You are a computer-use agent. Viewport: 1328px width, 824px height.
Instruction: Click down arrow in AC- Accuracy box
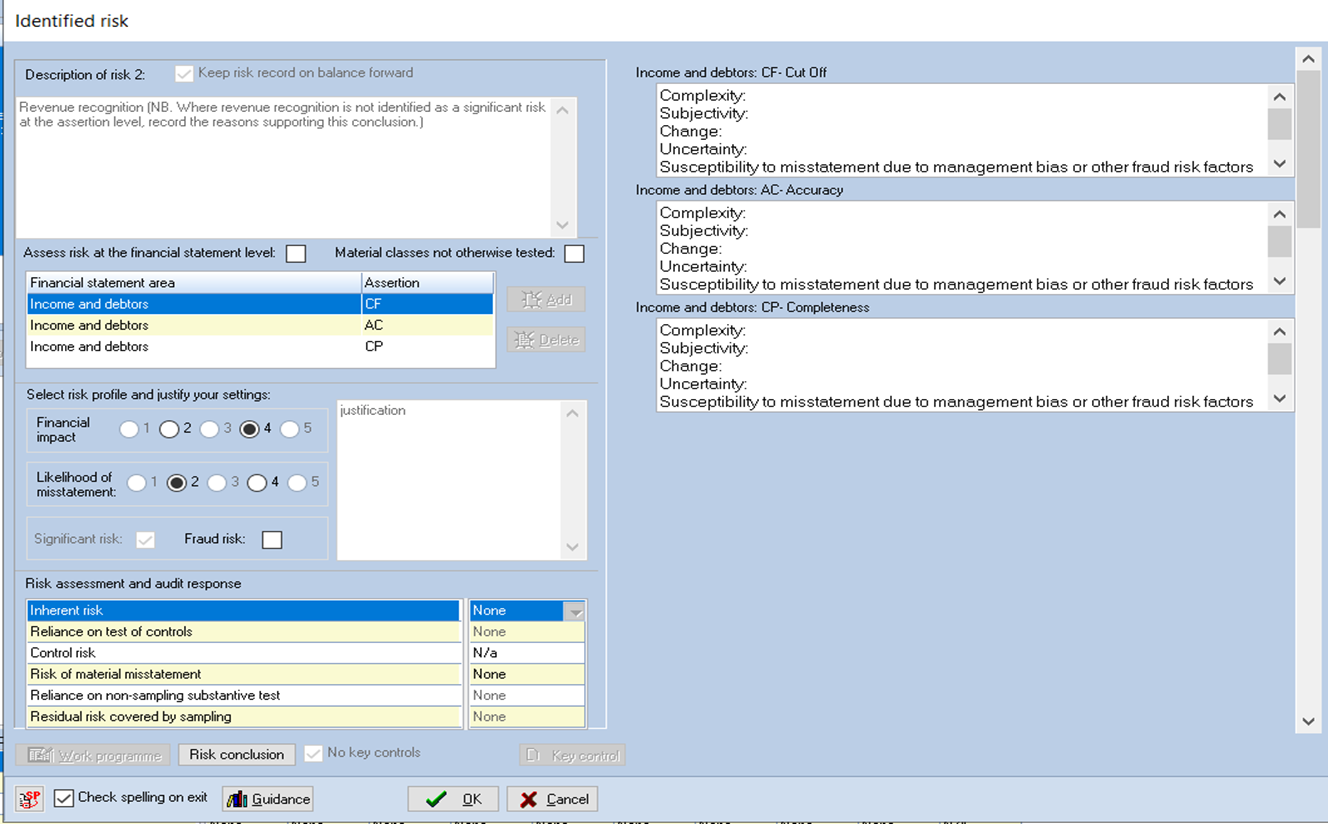click(1280, 282)
